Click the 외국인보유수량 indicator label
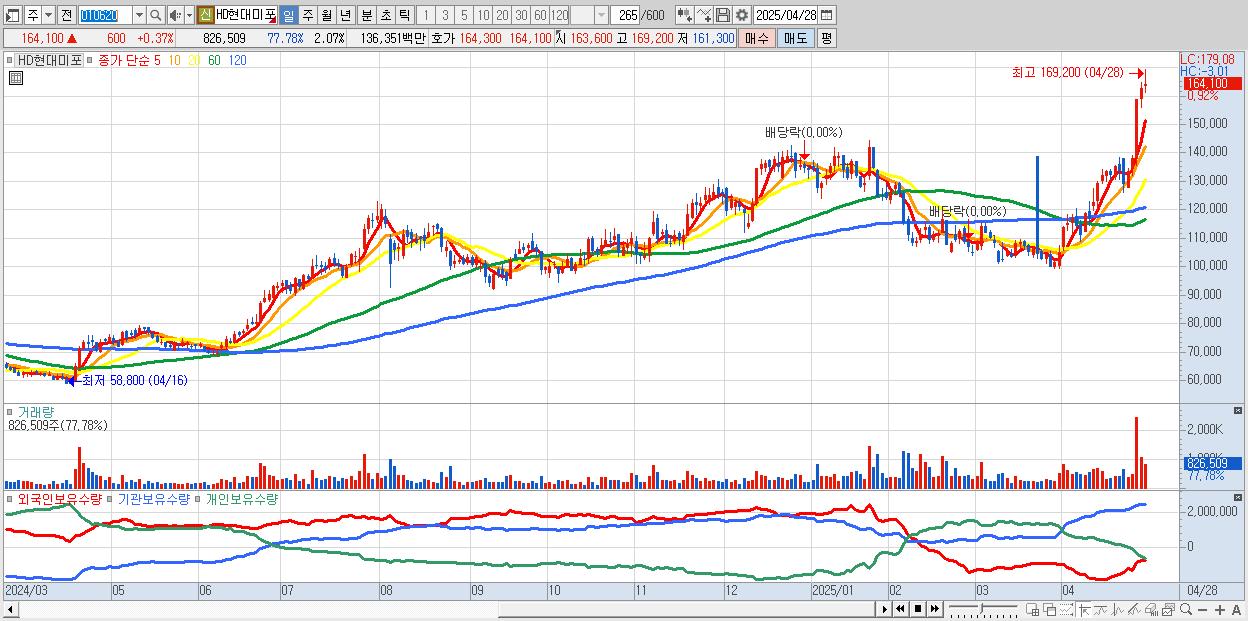This screenshot has width=1248, height=621. pyautogui.click(x=59, y=498)
